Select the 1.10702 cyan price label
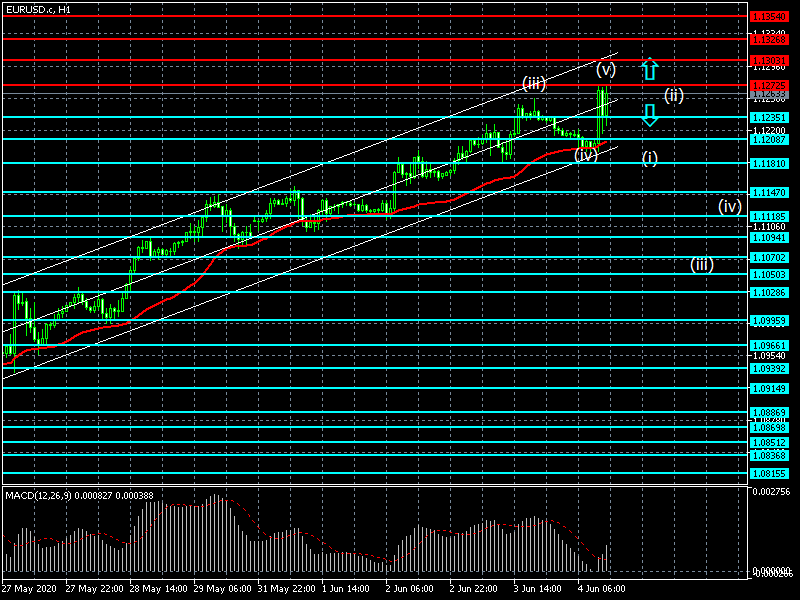Screen dimensions: 800x600 769,258
